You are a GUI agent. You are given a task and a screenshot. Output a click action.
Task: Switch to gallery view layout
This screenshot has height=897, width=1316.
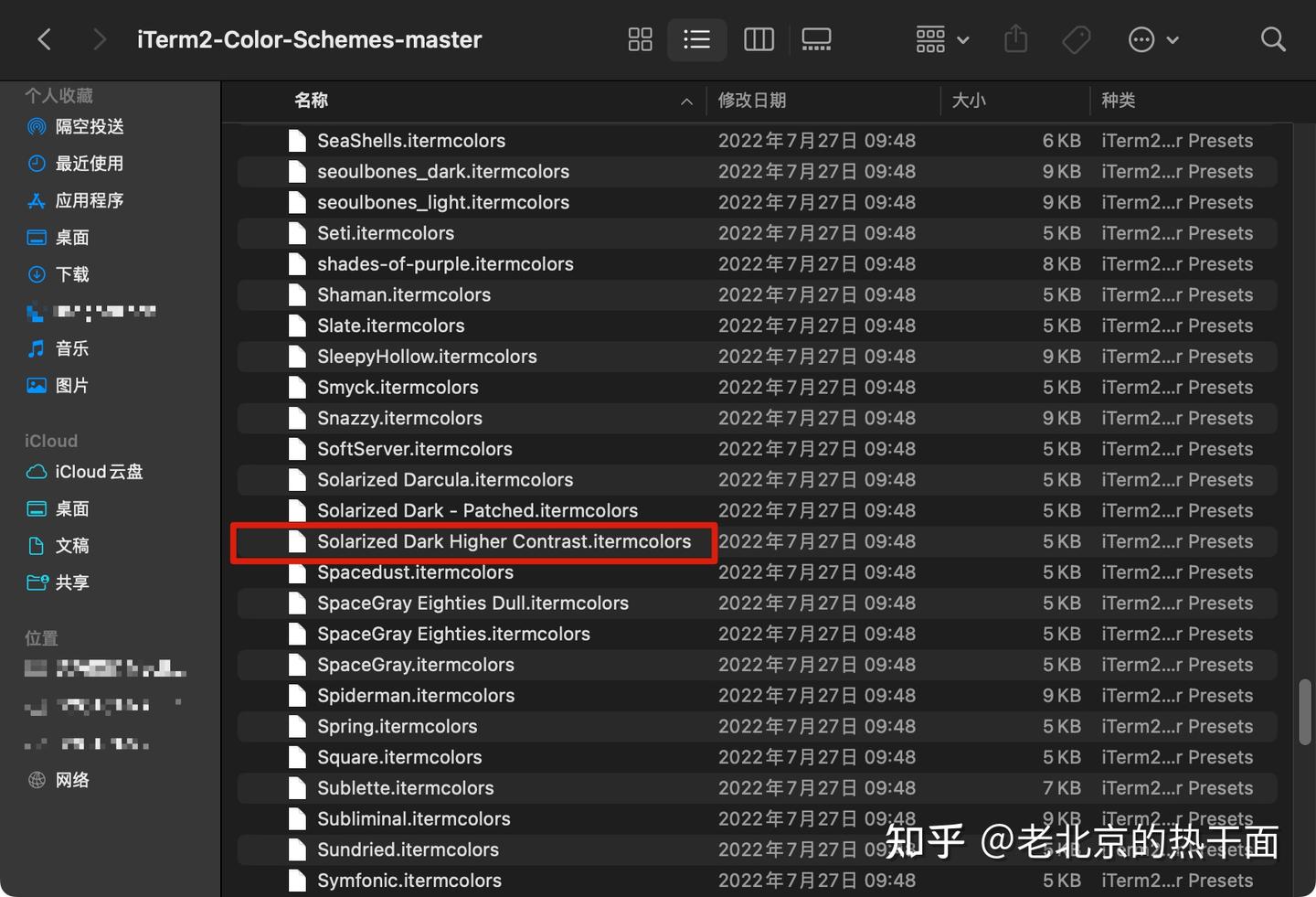click(815, 39)
